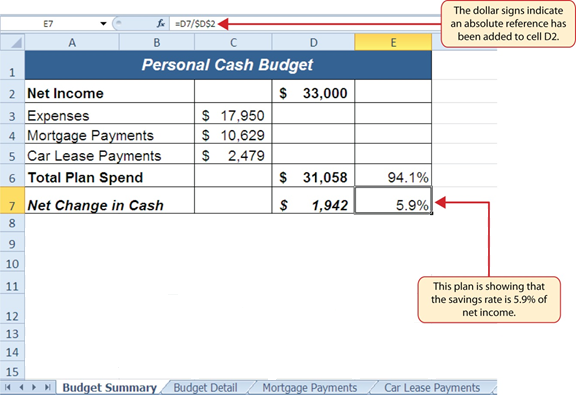Select column C header
The width and height of the screenshot is (584, 395).
pyautogui.click(x=233, y=42)
